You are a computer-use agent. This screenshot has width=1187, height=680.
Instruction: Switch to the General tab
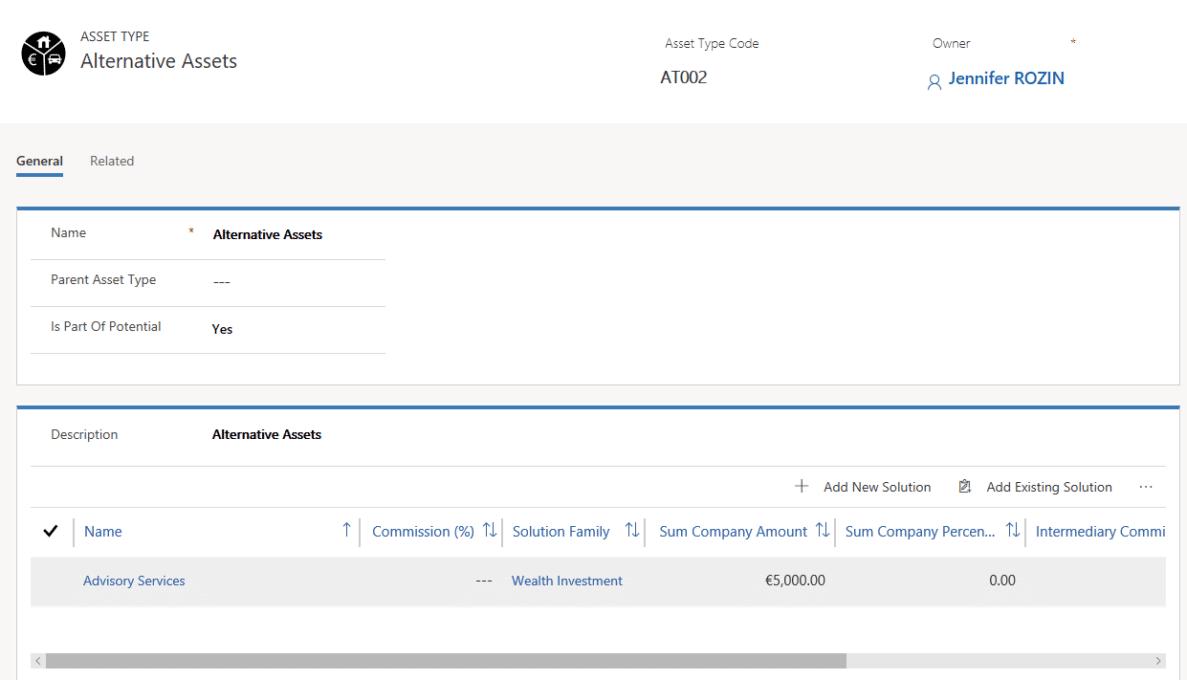[39, 161]
